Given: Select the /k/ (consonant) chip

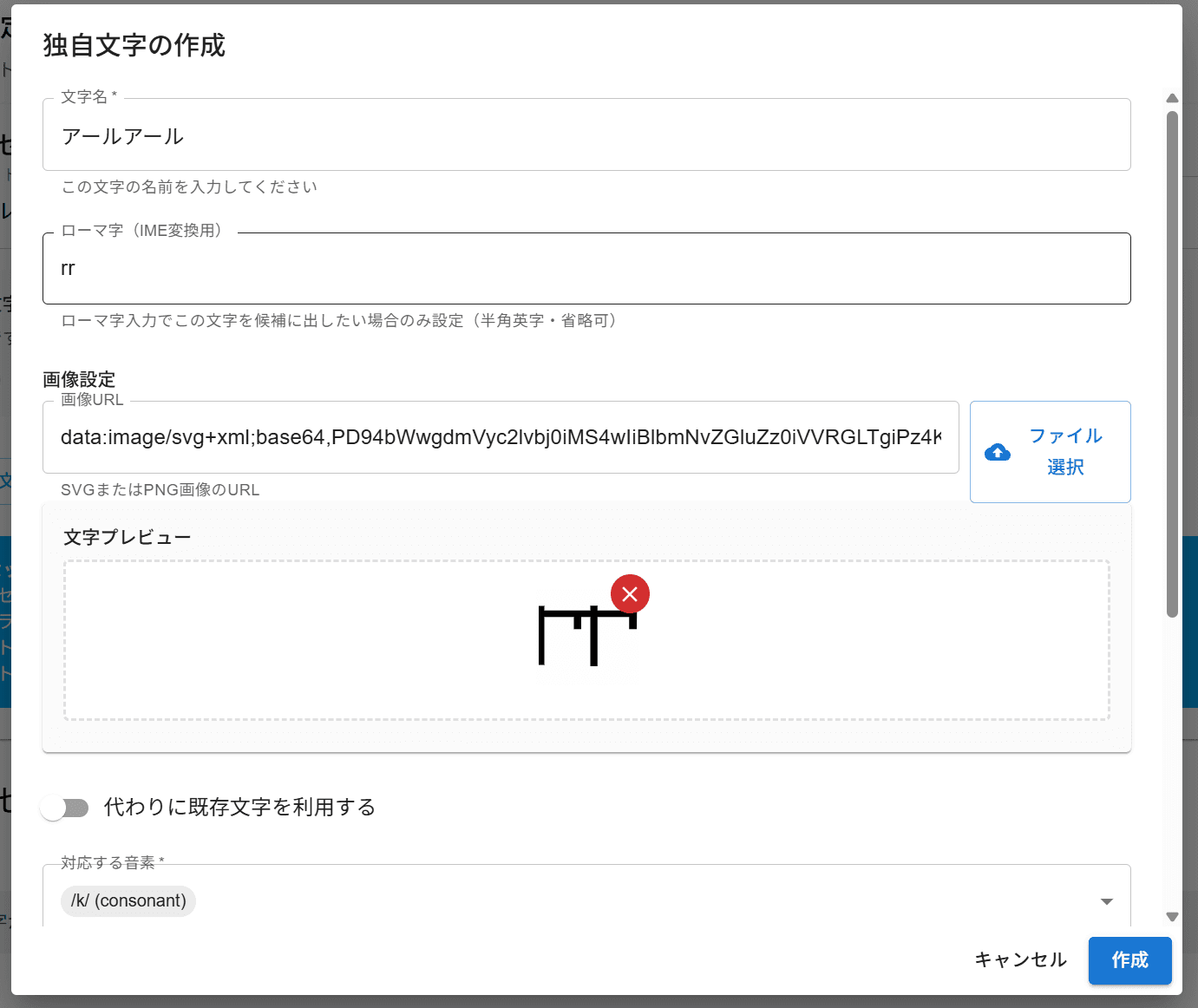Looking at the screenshot, I should pos(128,901).
